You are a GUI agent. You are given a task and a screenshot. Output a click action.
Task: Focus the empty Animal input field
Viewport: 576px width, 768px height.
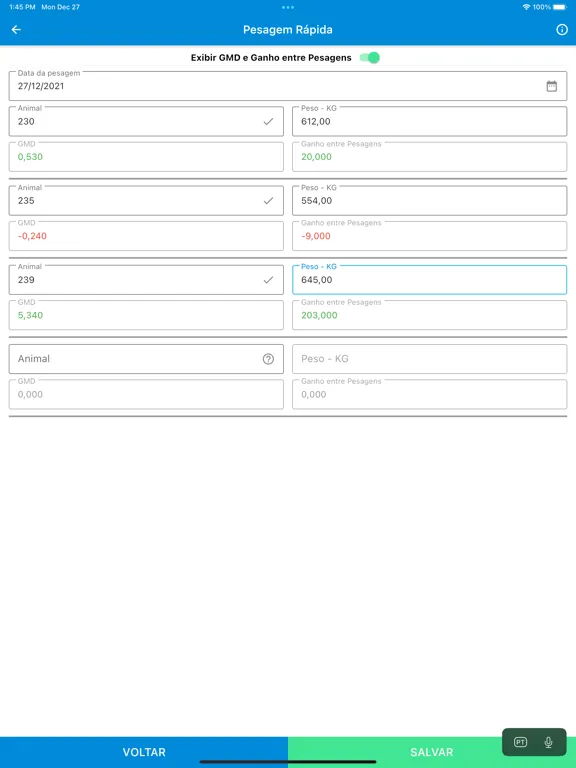point(146,359)
